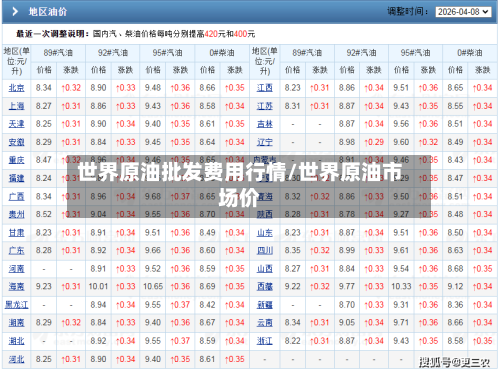Screen dimensions: 500x373
Task: Select the 西藏 region link
Action: pos(265,287)
